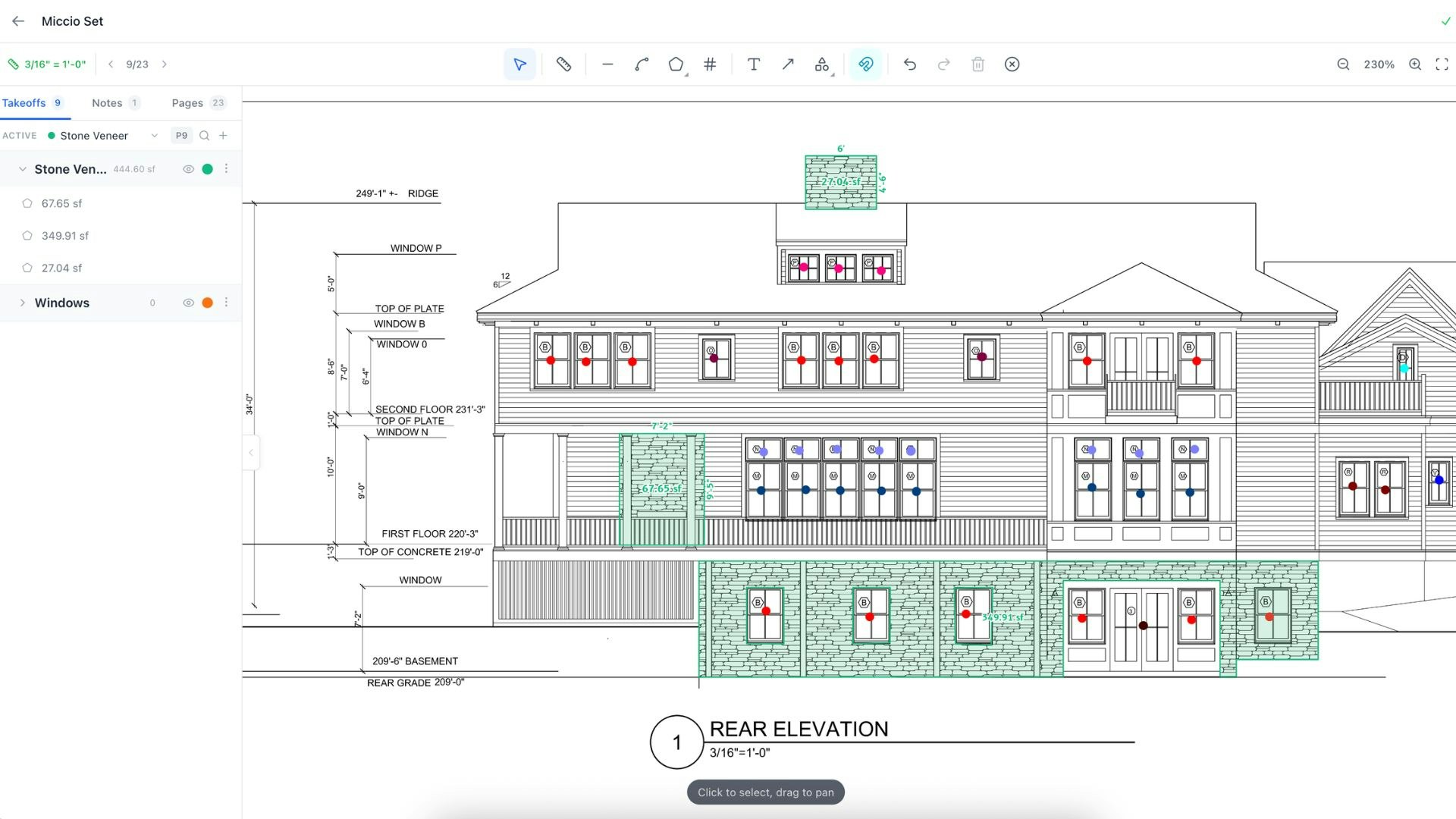The width and height of the screenshot is (1456, 819).
Task: Open the active takeoff dropdown
Action: [x=155, y=135]
